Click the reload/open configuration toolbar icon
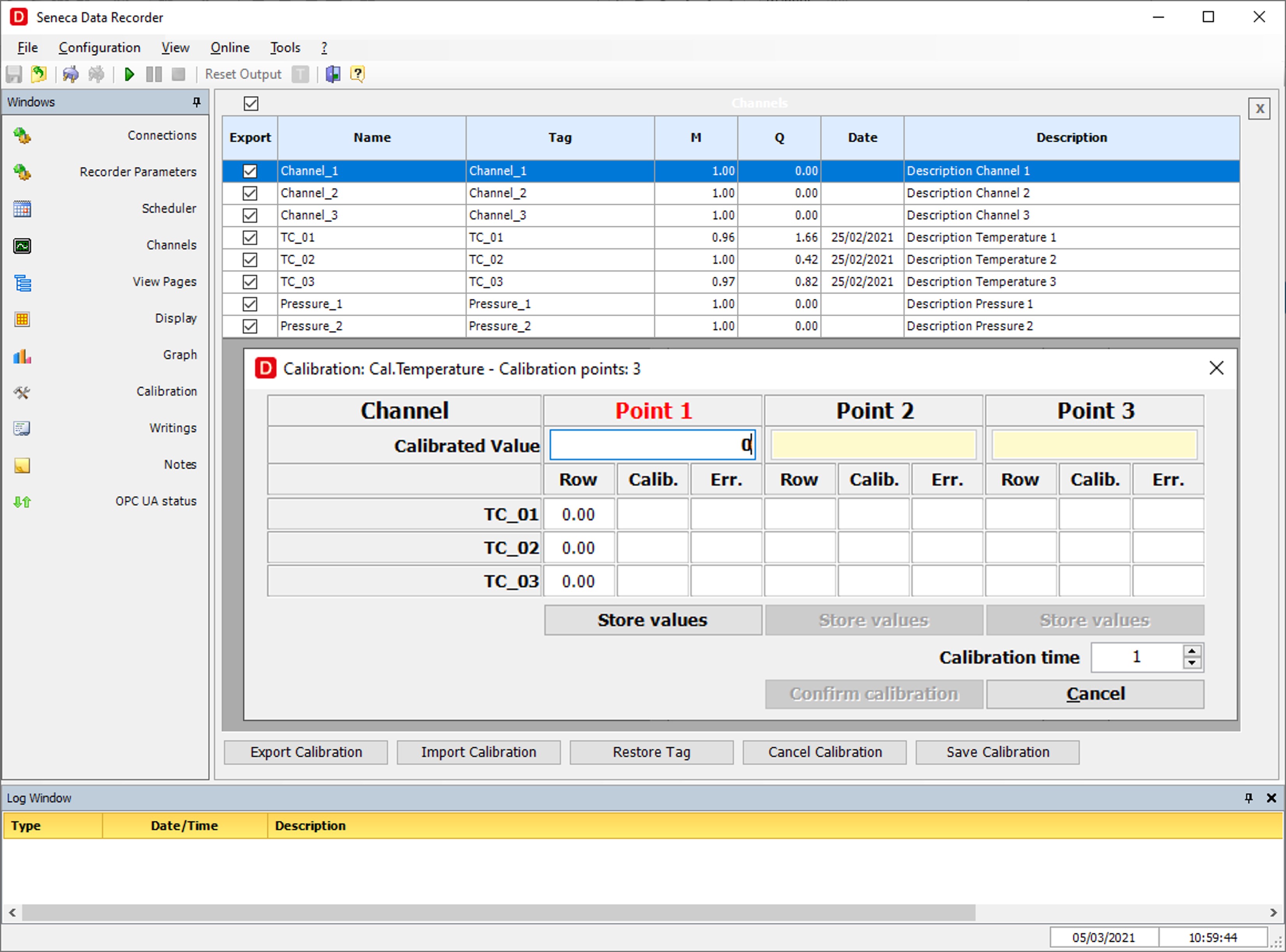Viewport: 1286px width, 952px height. coord(39,74)
